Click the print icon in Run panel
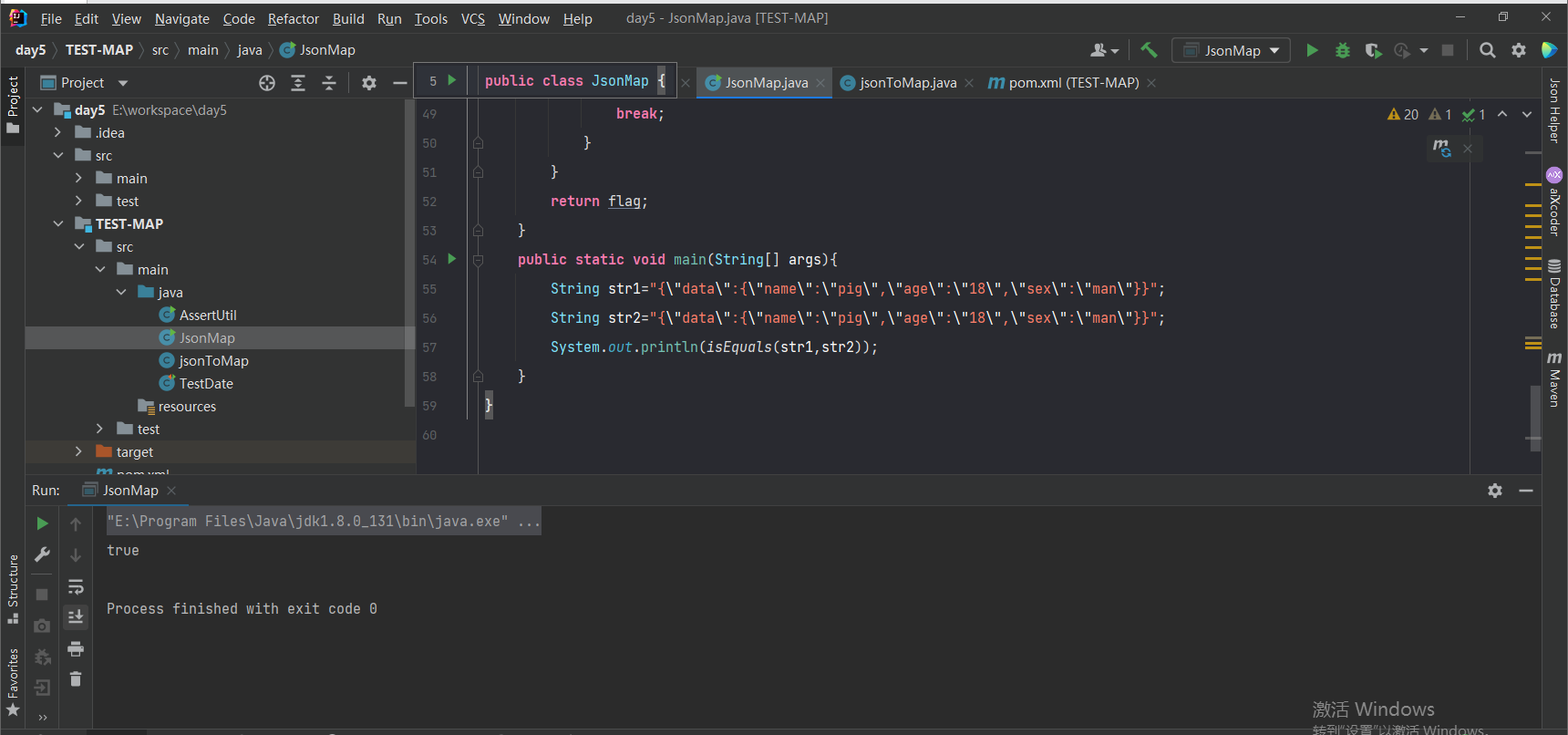This screenshot has height=735, width=1568. [76, 649]
